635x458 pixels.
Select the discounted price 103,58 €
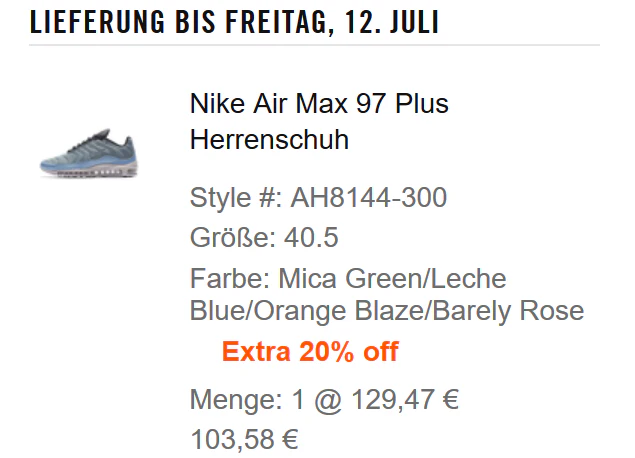tap(245, 439)
